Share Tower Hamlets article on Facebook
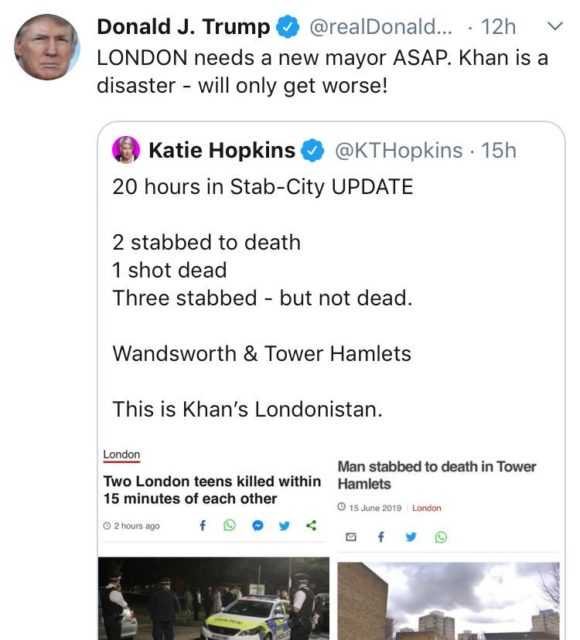580x640 pixels. coord(381,537)
